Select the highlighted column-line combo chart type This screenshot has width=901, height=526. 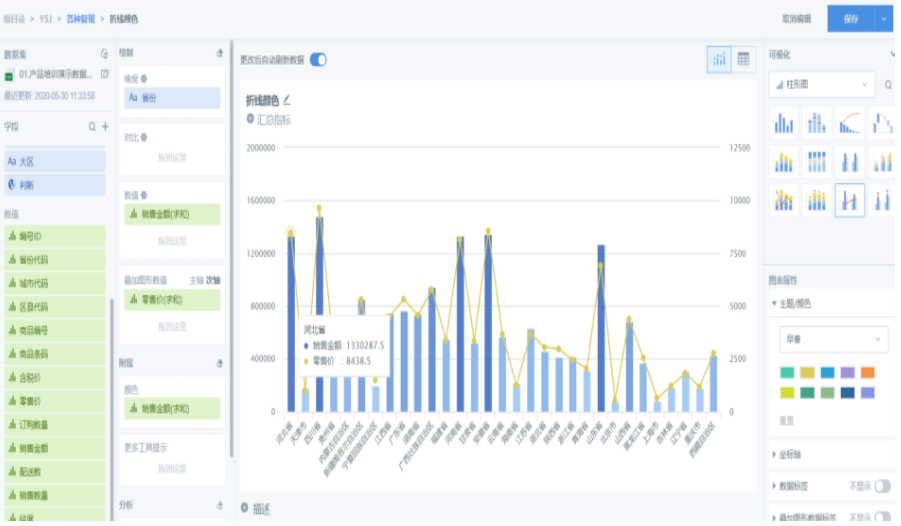click(x=850, y=200)
